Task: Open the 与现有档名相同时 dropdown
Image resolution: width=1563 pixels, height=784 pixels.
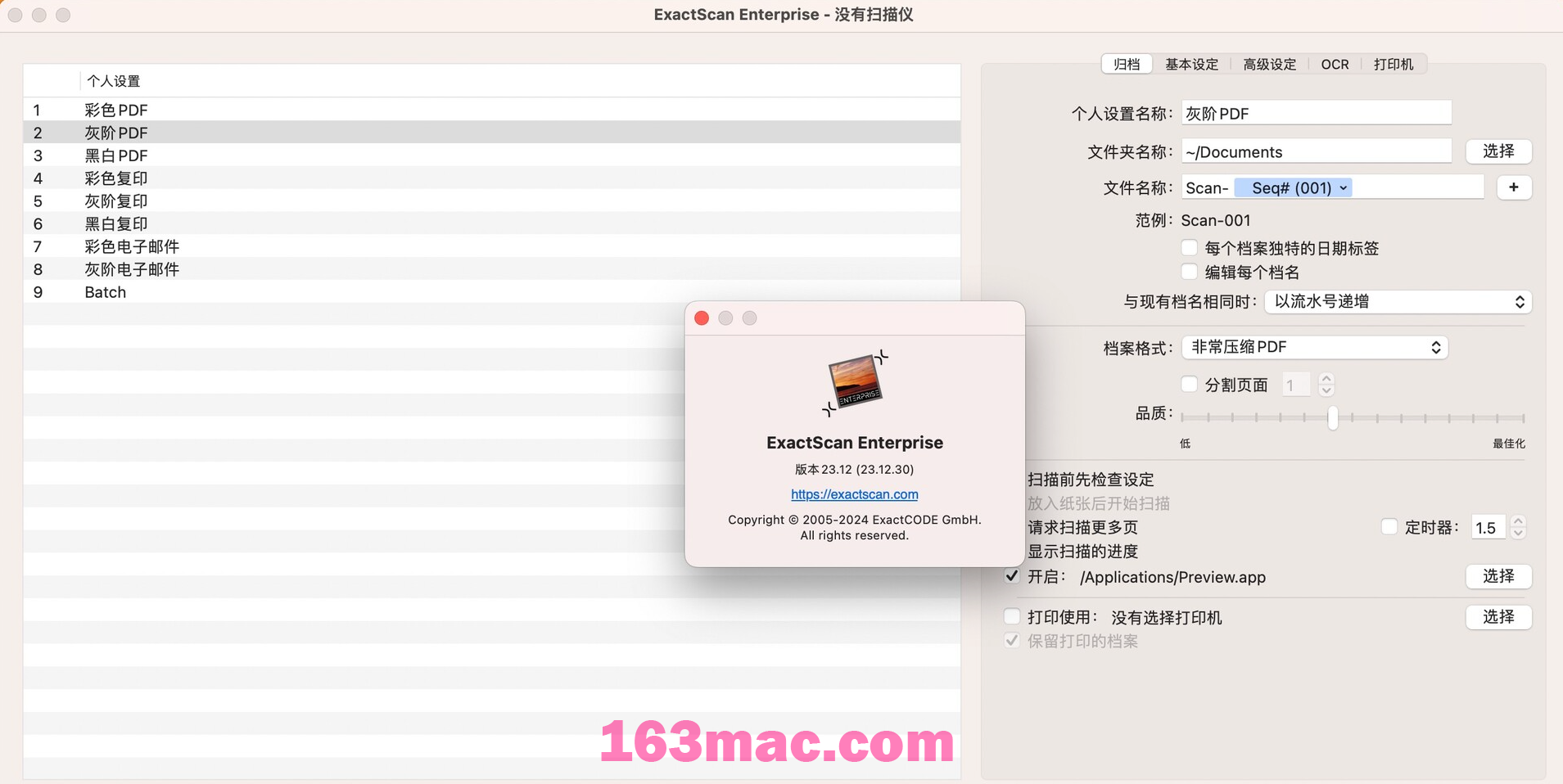Action: click(1398, 301)
